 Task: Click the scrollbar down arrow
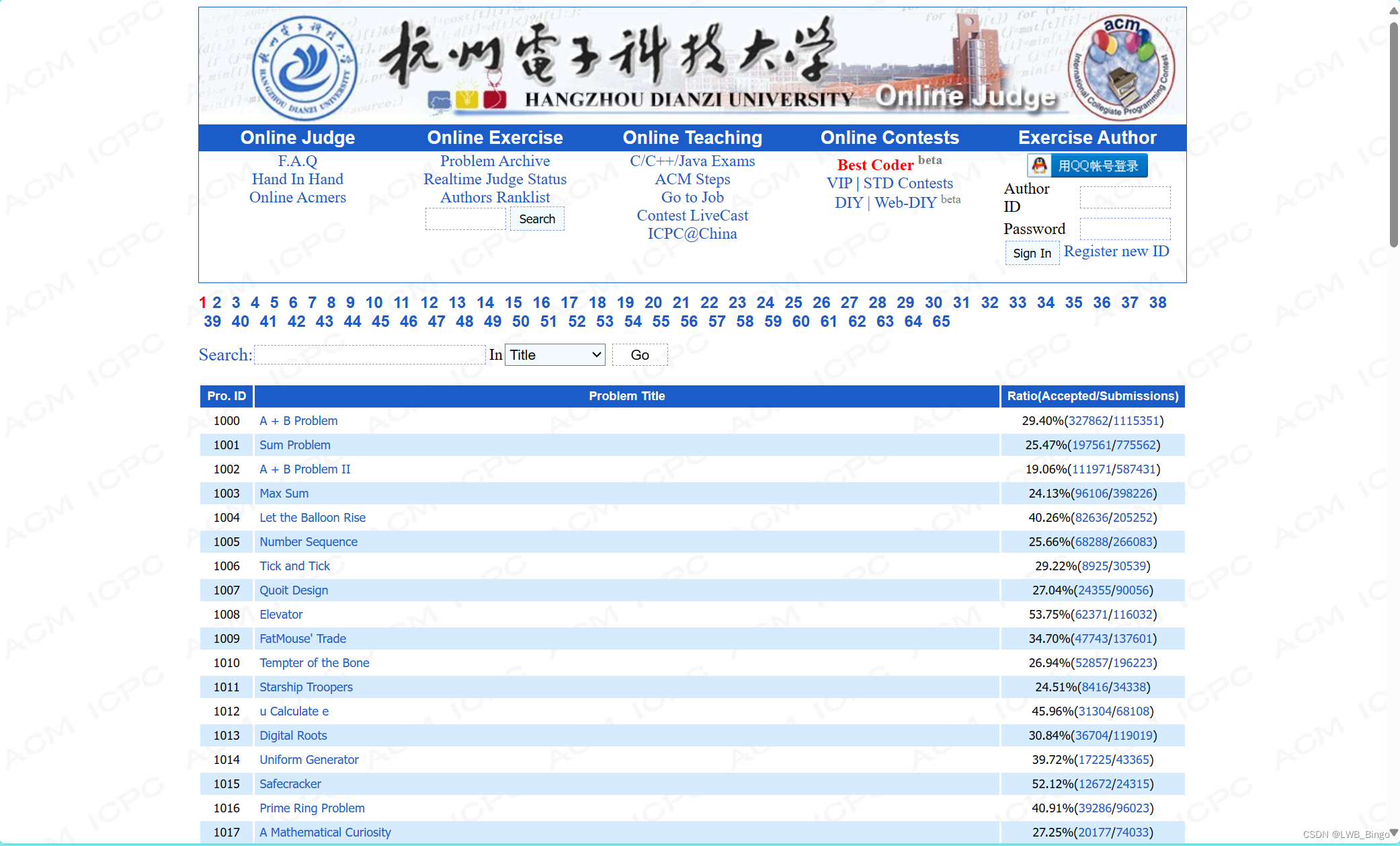coord(1394,833)
